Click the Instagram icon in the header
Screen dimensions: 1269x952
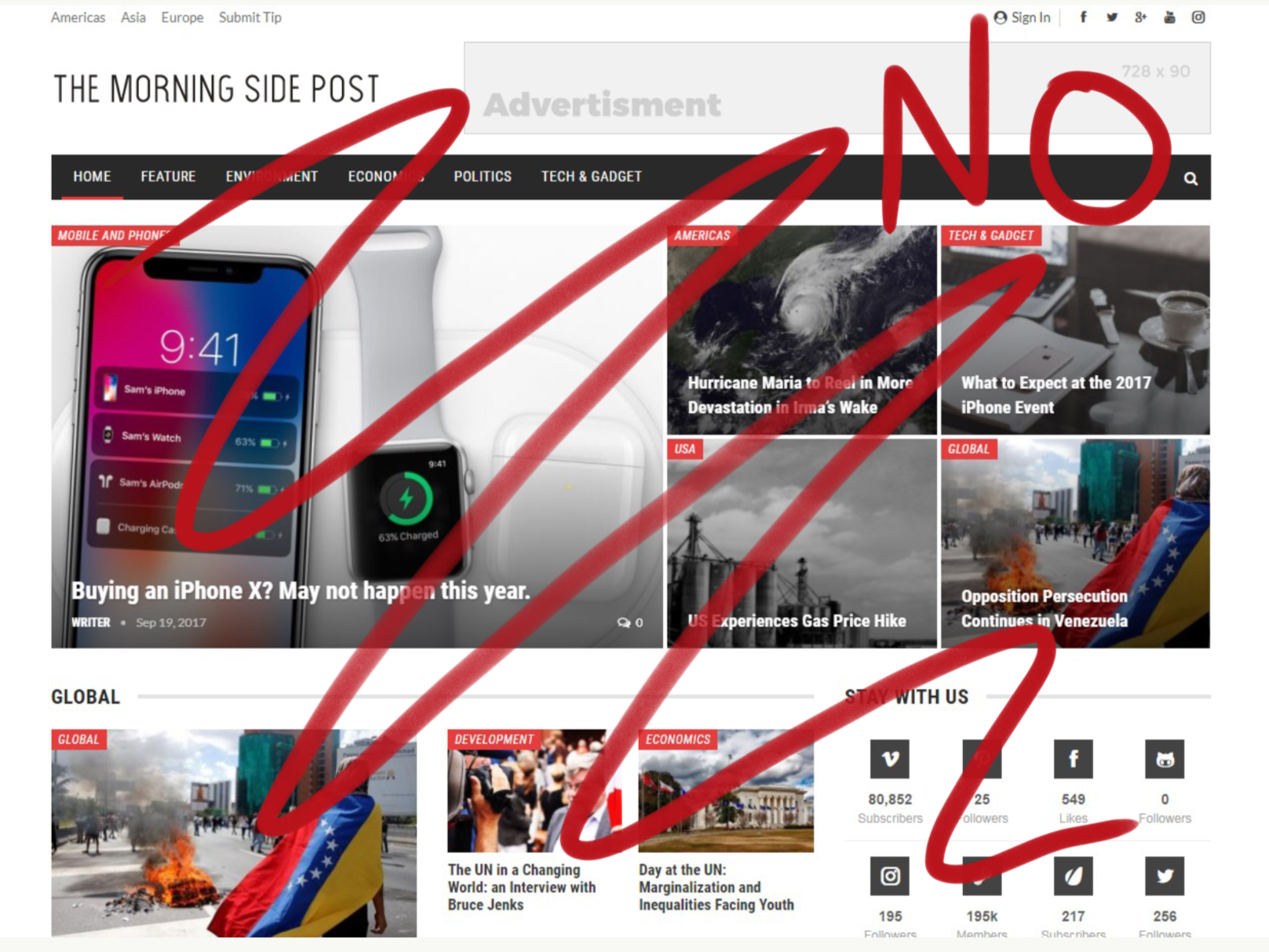[1198, 17]
